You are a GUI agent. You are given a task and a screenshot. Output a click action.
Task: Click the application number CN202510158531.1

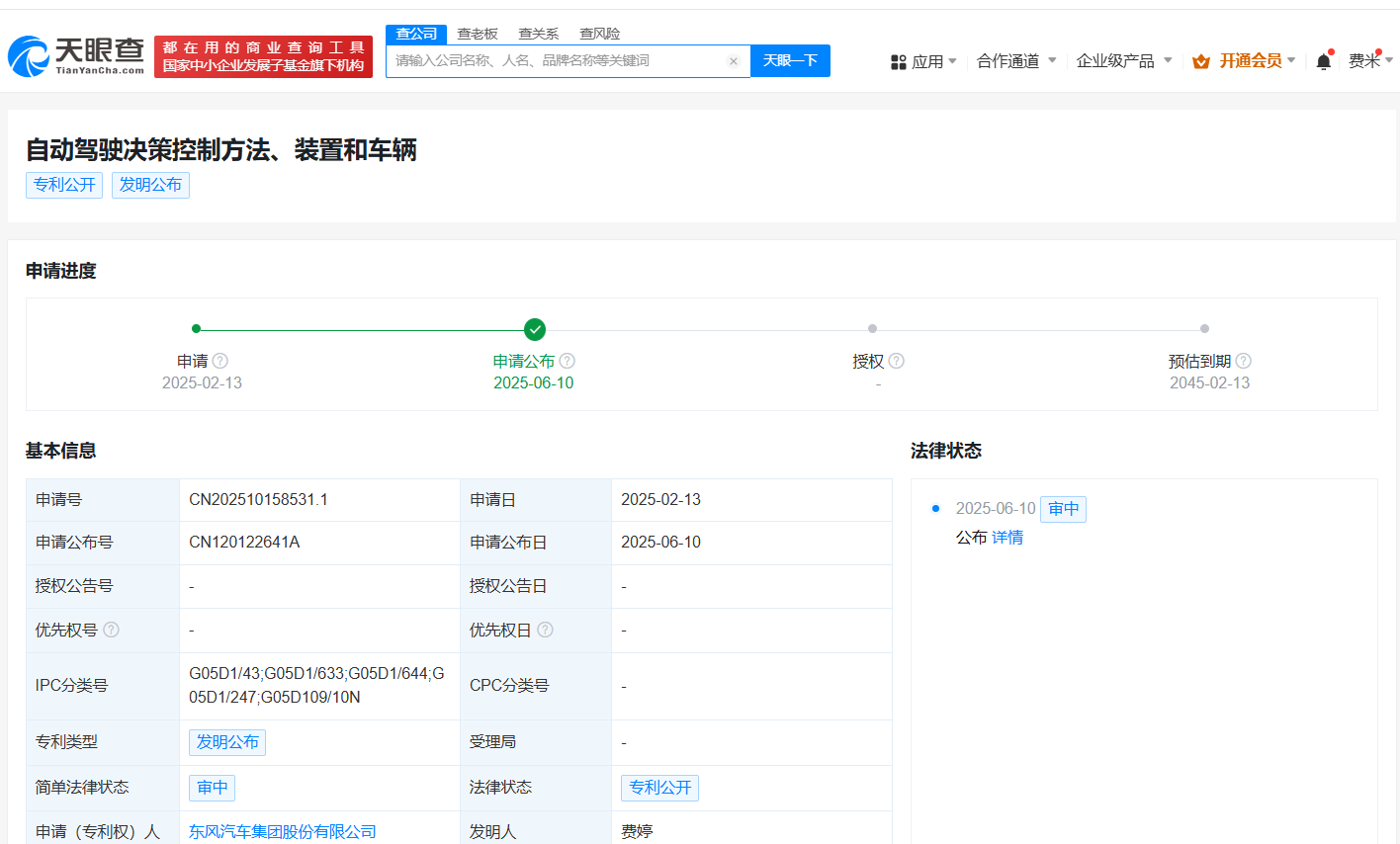259,500
